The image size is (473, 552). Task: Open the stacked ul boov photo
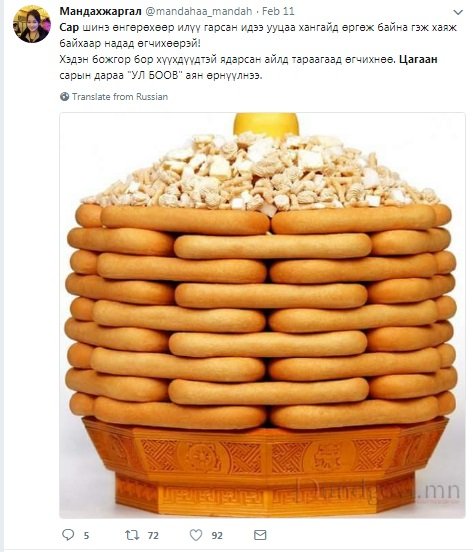(x=262, y=315)
